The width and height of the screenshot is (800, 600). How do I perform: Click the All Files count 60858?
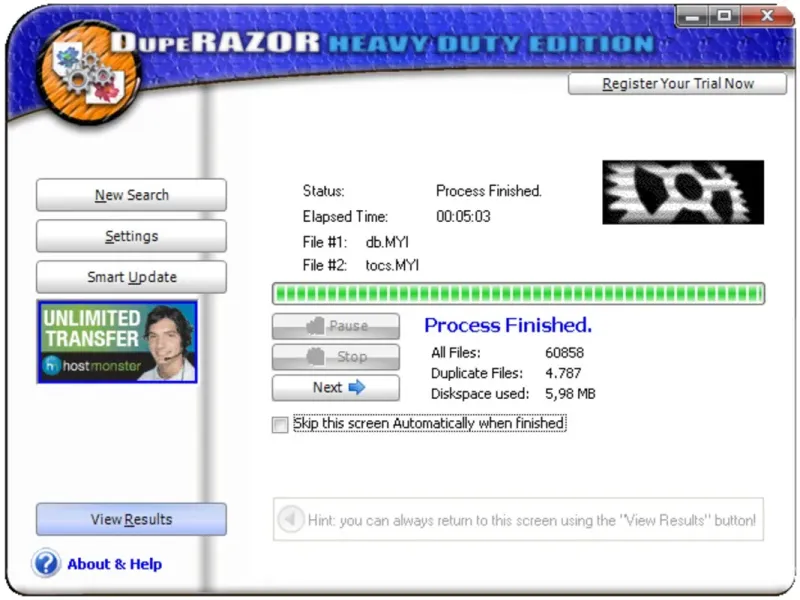564,353
